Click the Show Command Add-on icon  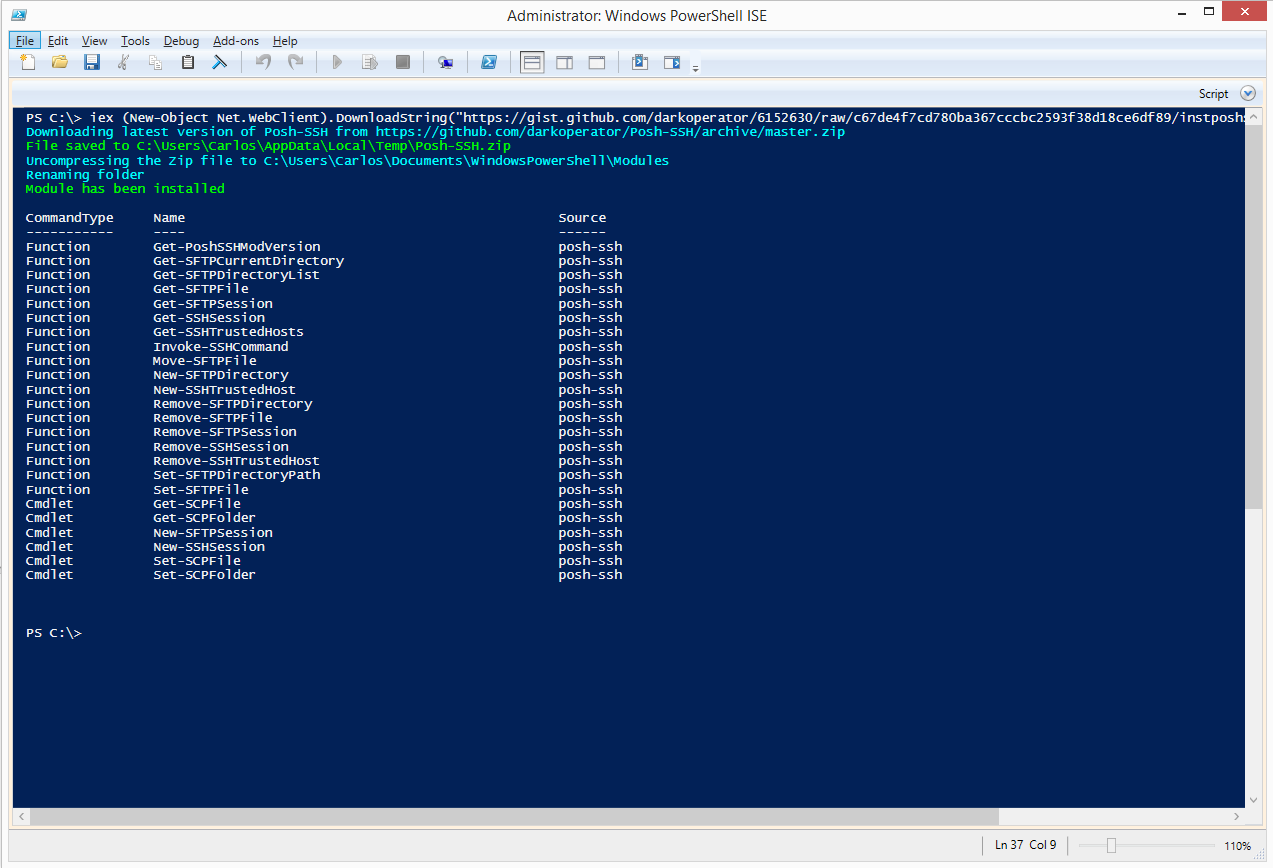(672, 63)
